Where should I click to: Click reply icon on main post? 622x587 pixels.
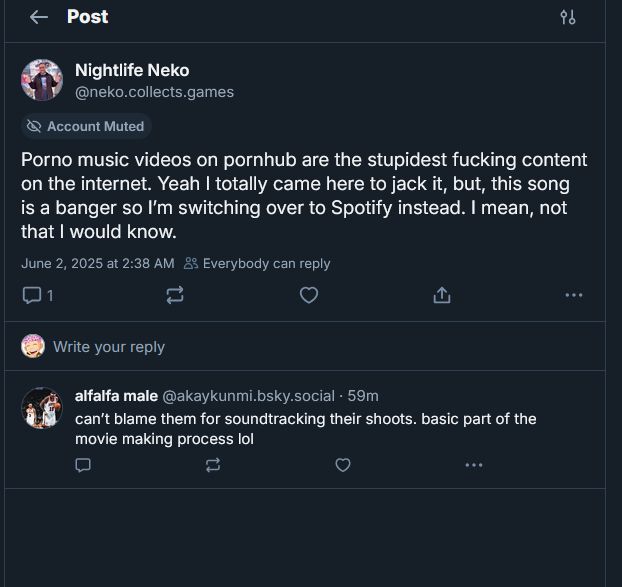(32, 295)
